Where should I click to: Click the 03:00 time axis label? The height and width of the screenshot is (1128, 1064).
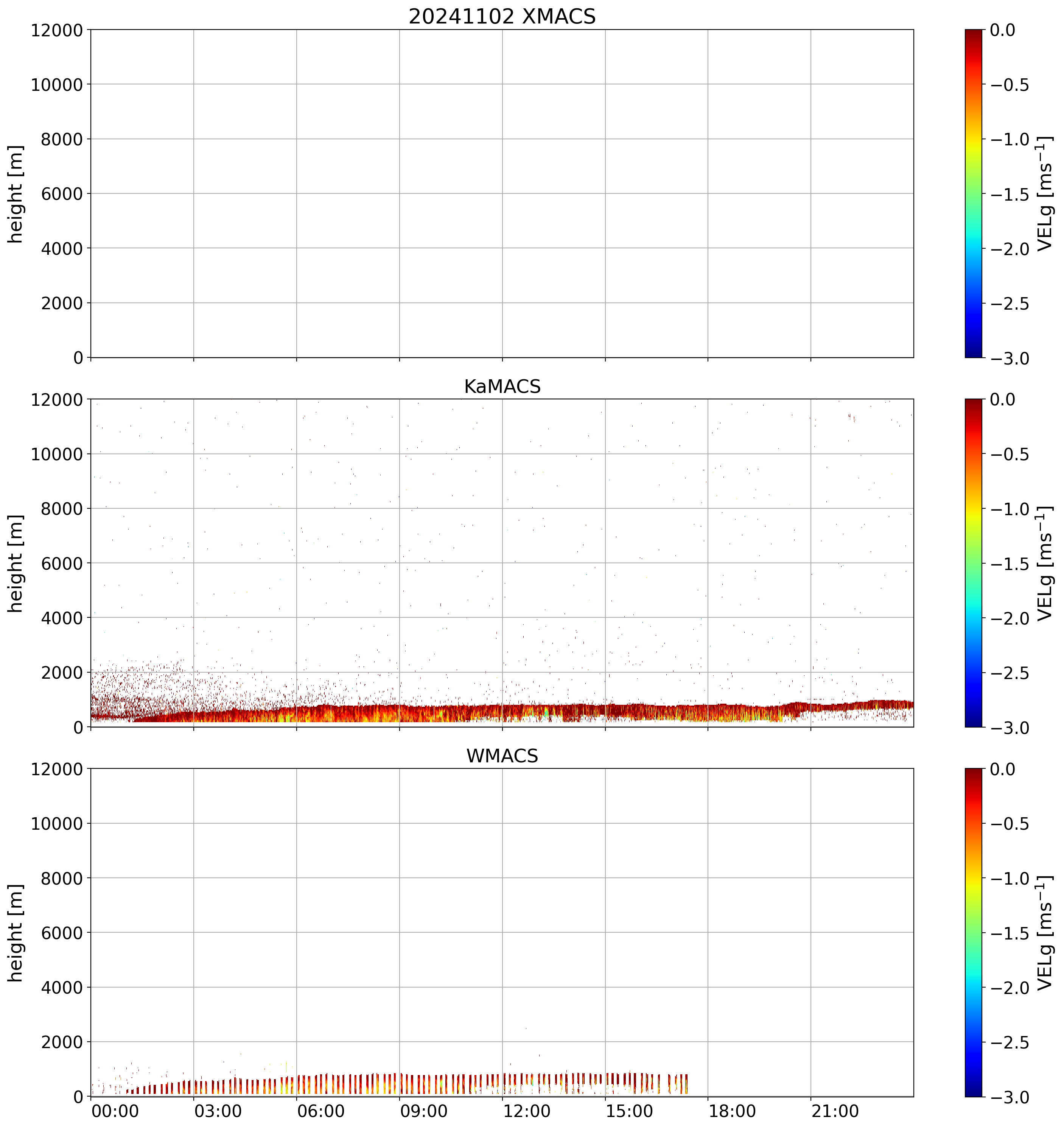[218, 1111]
